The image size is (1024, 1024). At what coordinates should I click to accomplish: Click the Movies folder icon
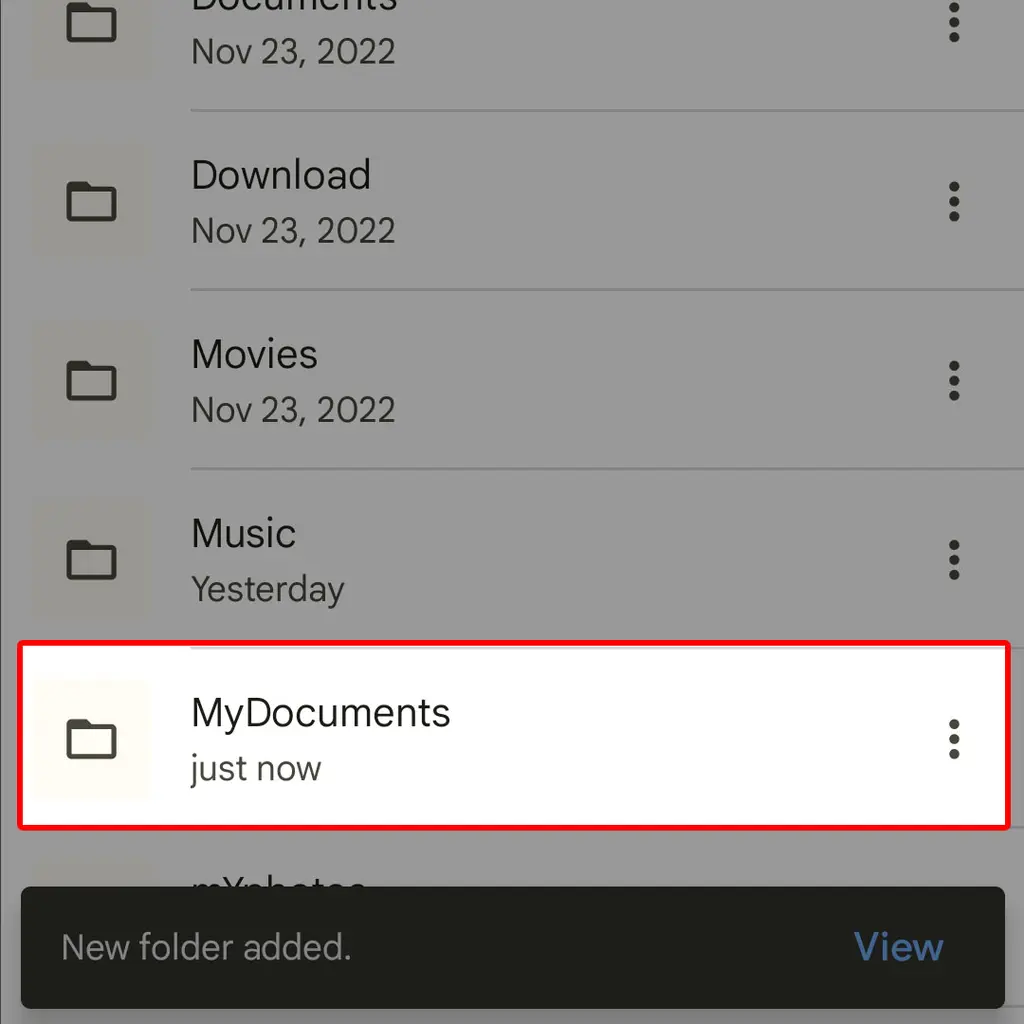(x=92, y=381)
